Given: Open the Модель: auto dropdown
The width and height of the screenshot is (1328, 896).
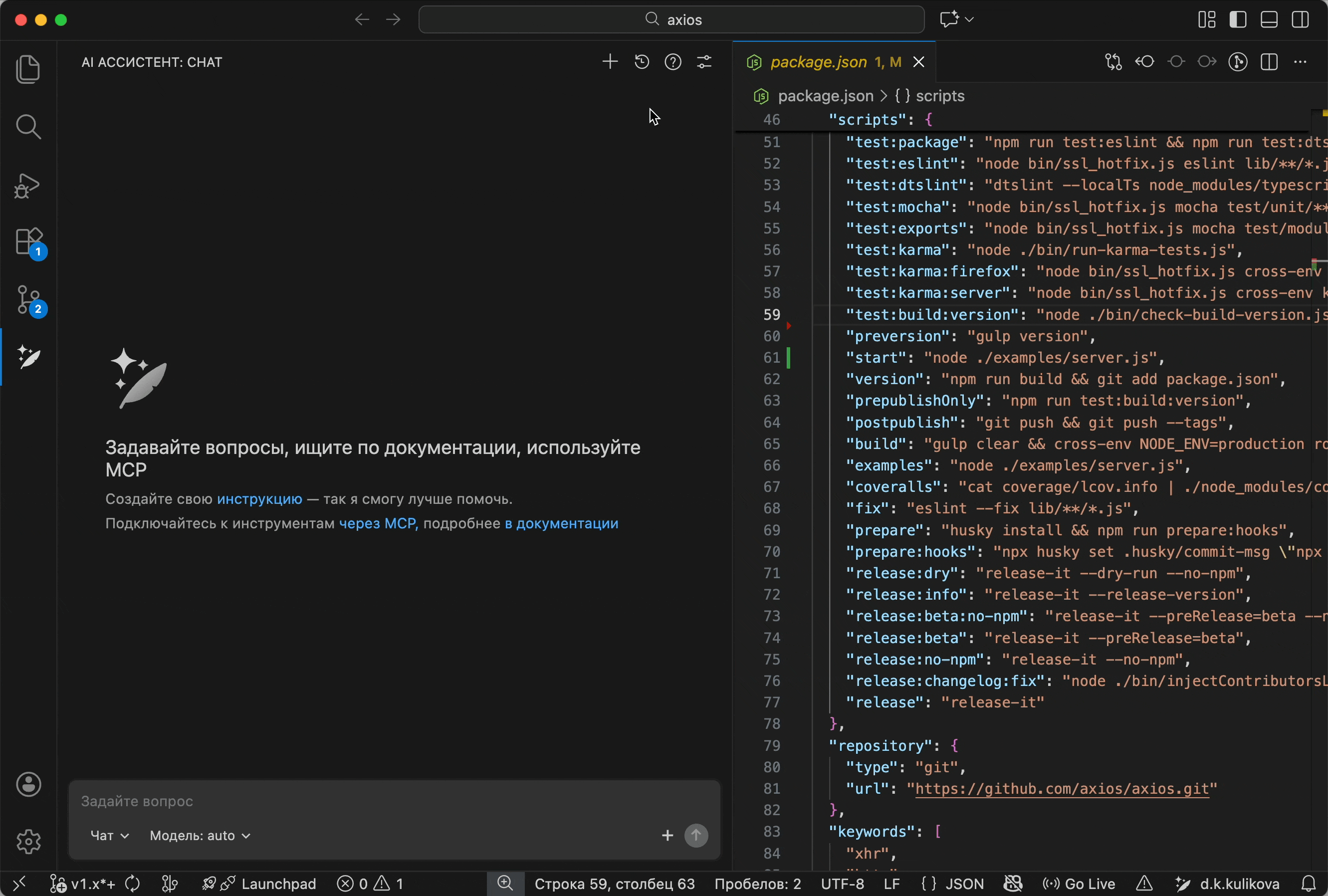Looking at the screenshot, I should point(200,836).
